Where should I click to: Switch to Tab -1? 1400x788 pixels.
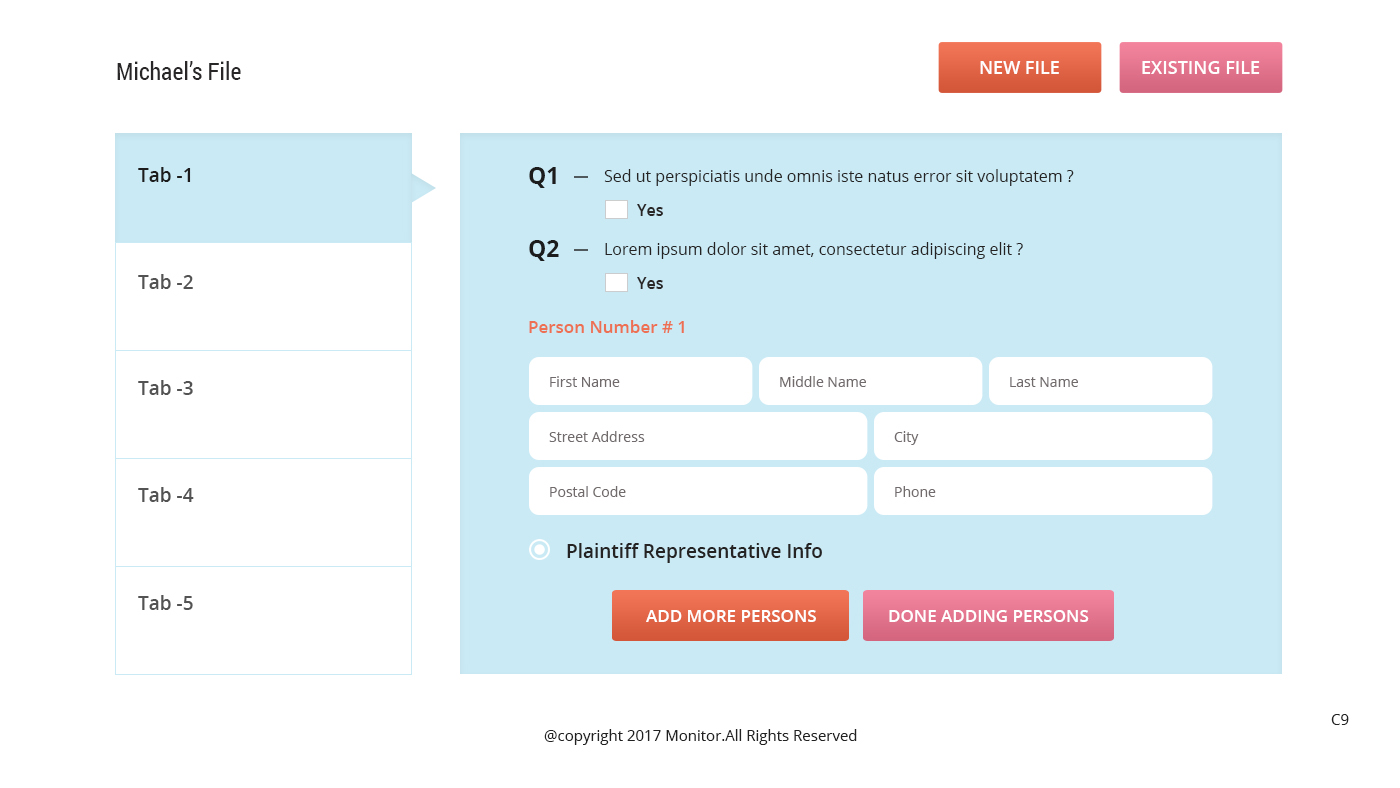click(263, 188)
